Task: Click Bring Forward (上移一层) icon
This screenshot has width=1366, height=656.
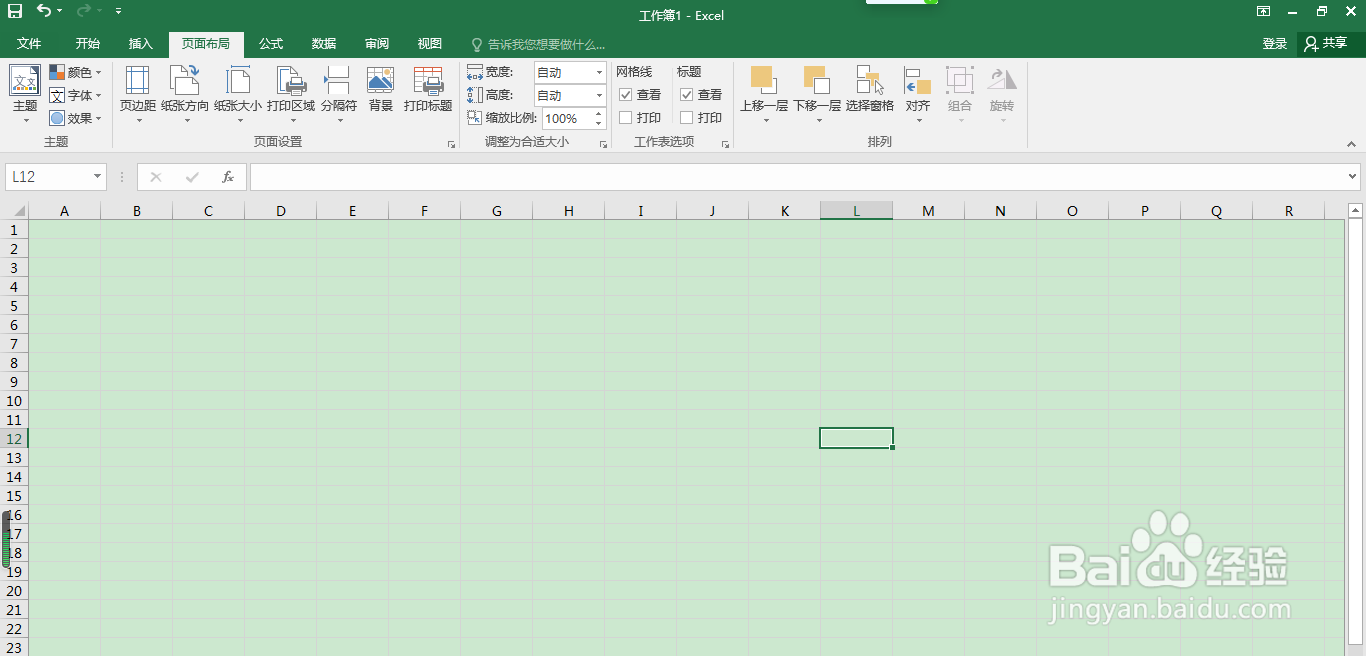Action: click(762, 80)
